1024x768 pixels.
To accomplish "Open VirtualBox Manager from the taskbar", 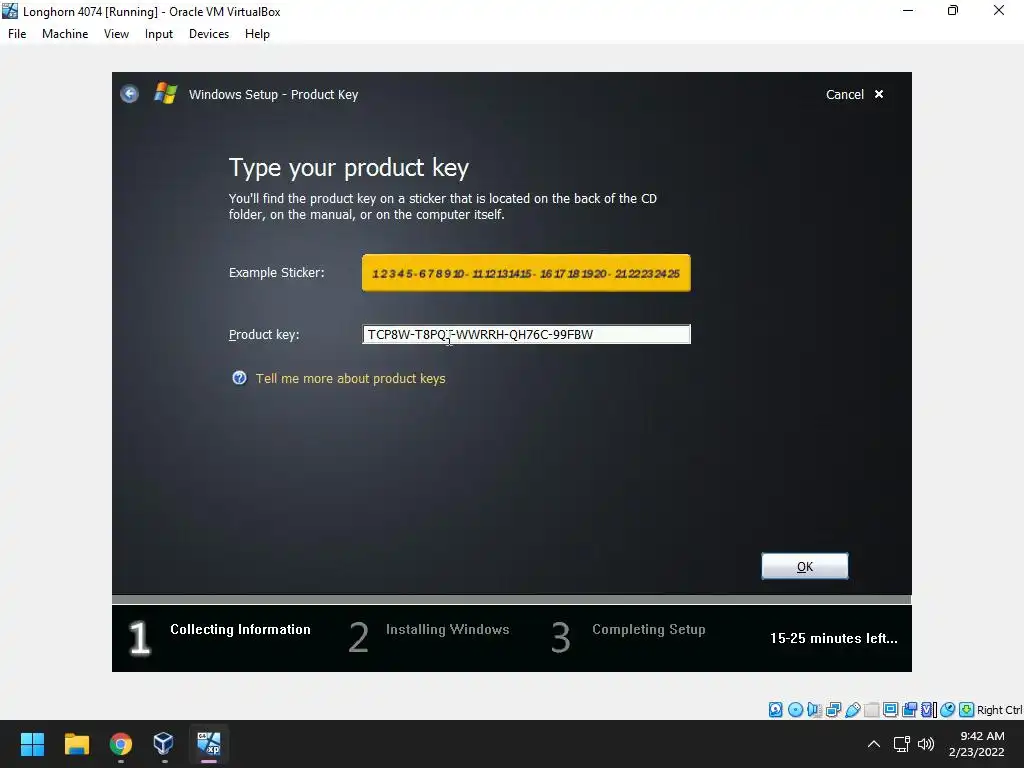I will tap(163, 743).
